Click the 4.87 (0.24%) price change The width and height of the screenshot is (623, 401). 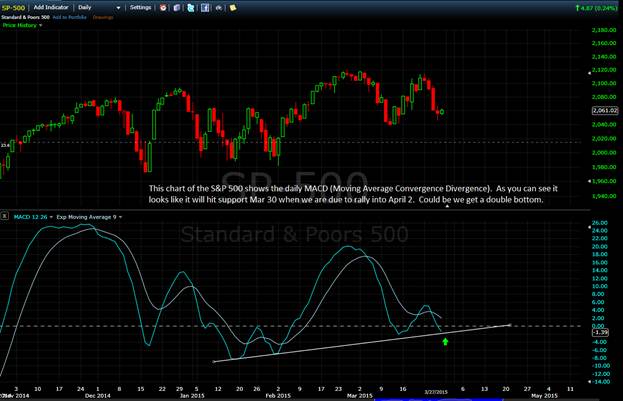(597, 8)
